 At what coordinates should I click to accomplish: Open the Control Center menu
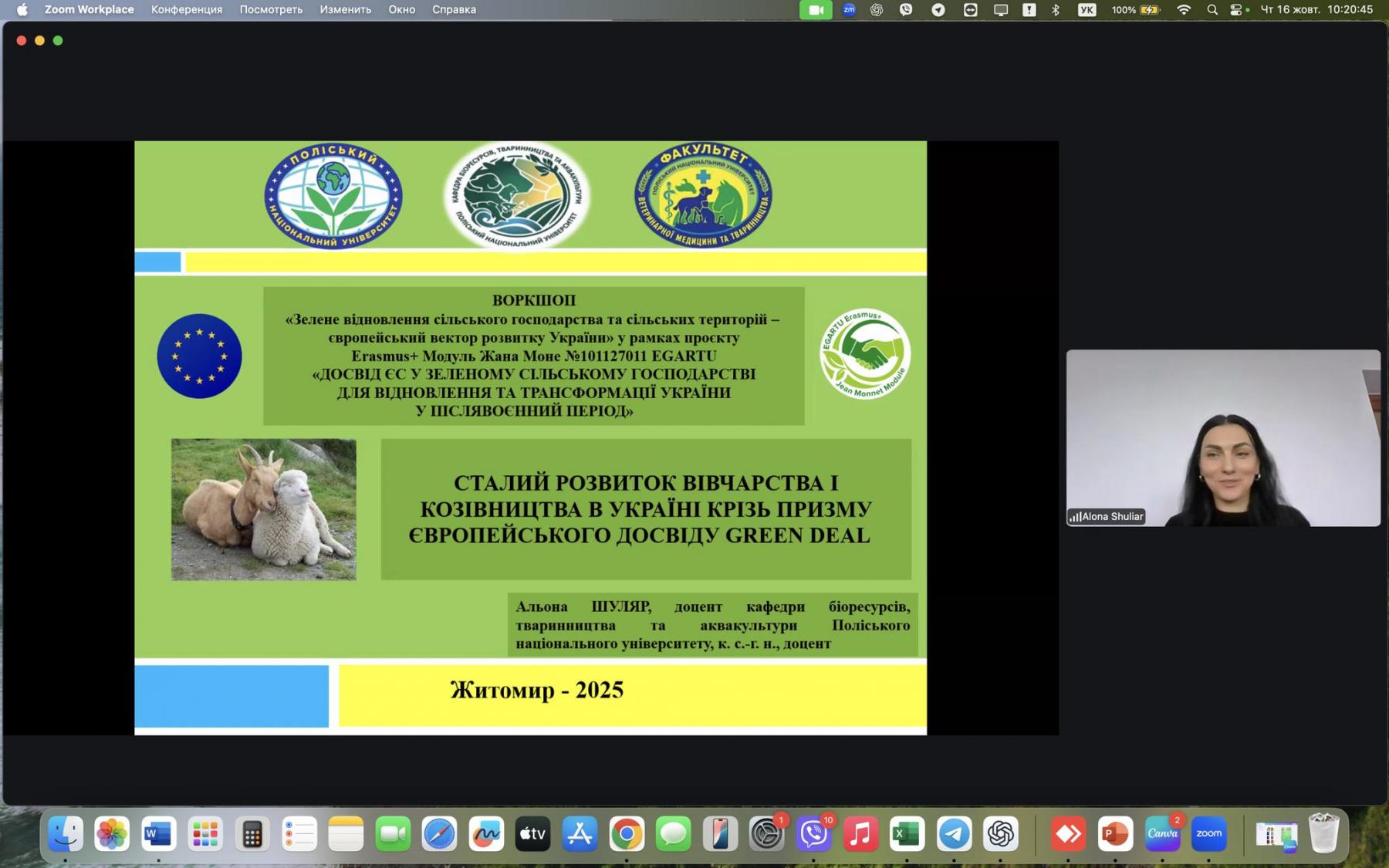point(1239,10)
